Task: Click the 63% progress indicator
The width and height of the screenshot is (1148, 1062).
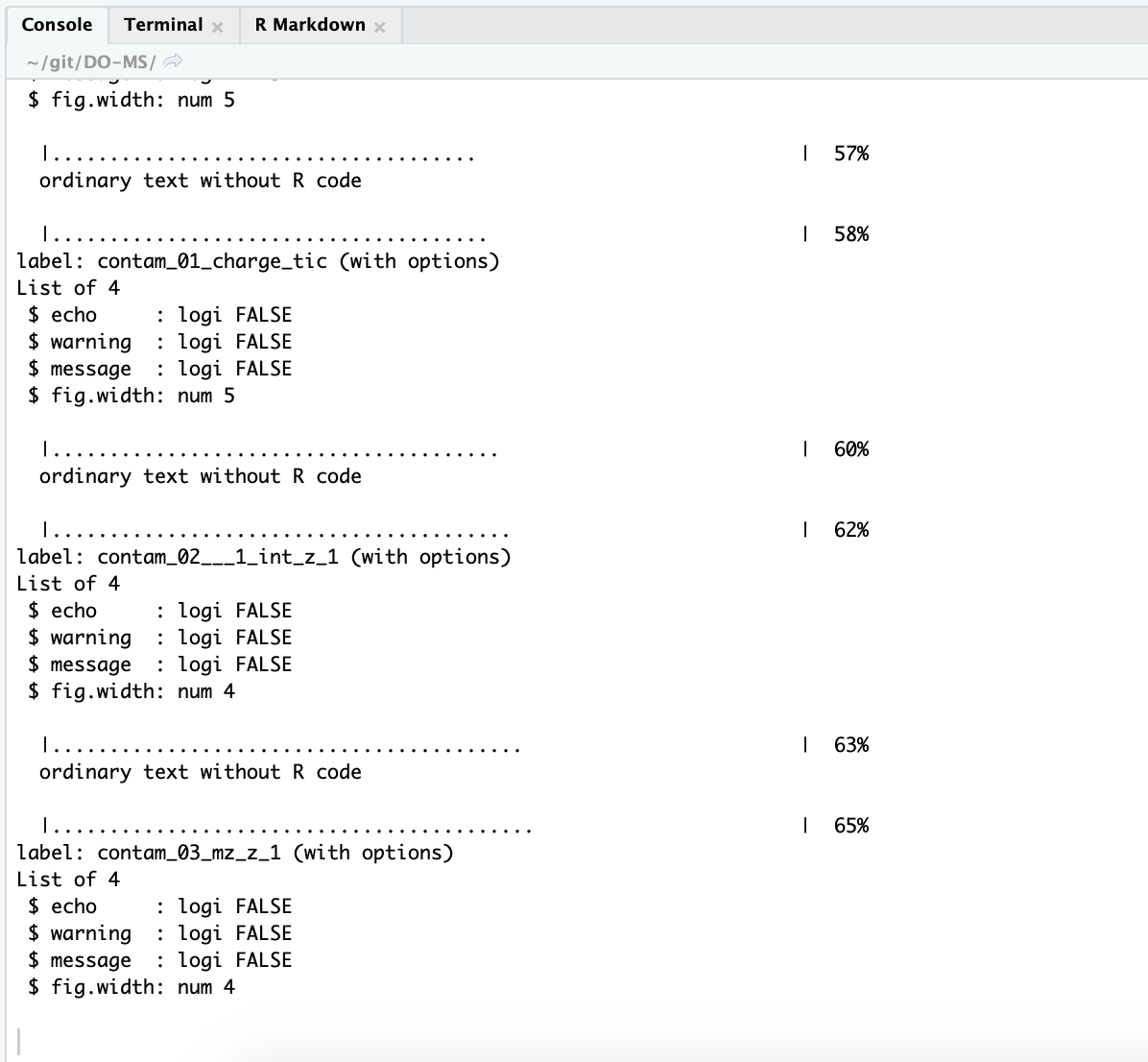Action: pyautogui.click(x=850, y=745)
